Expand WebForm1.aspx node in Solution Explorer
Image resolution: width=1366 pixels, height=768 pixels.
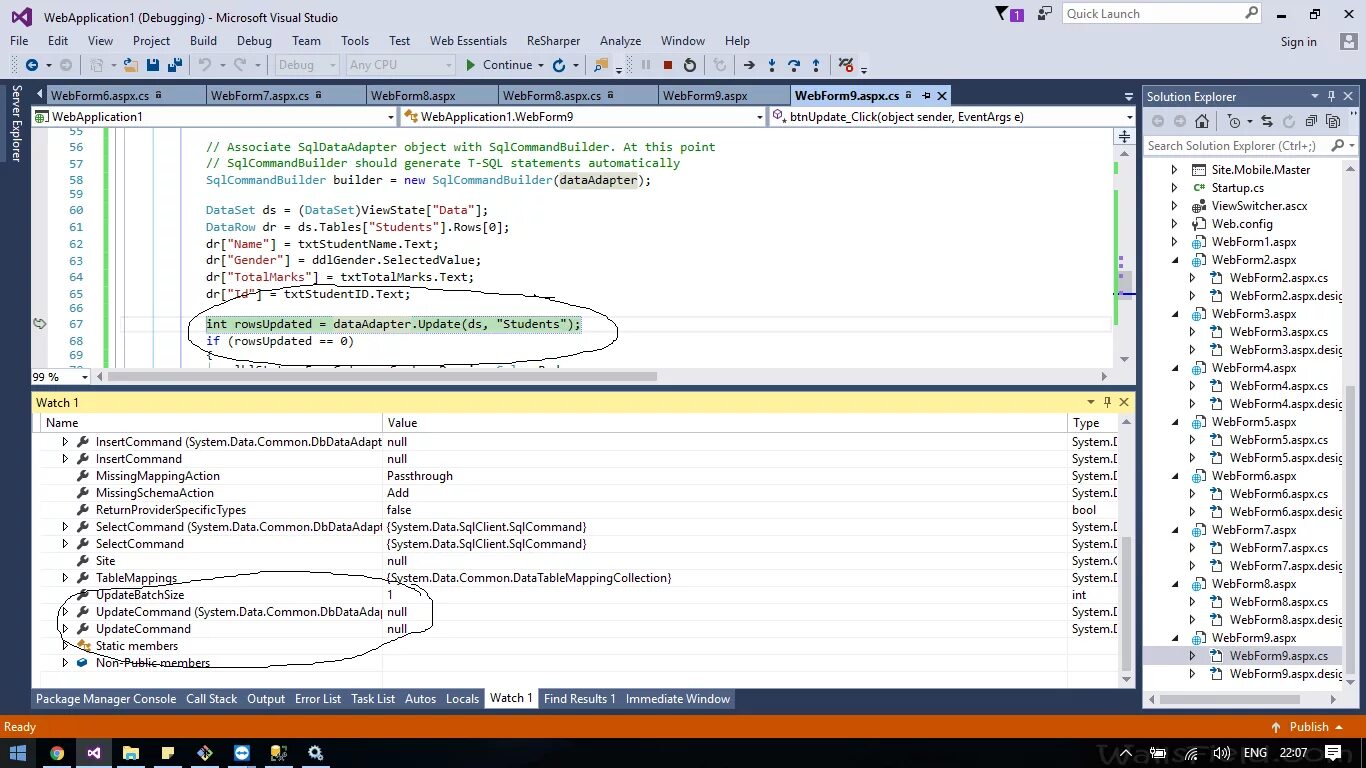[1175, 242]
